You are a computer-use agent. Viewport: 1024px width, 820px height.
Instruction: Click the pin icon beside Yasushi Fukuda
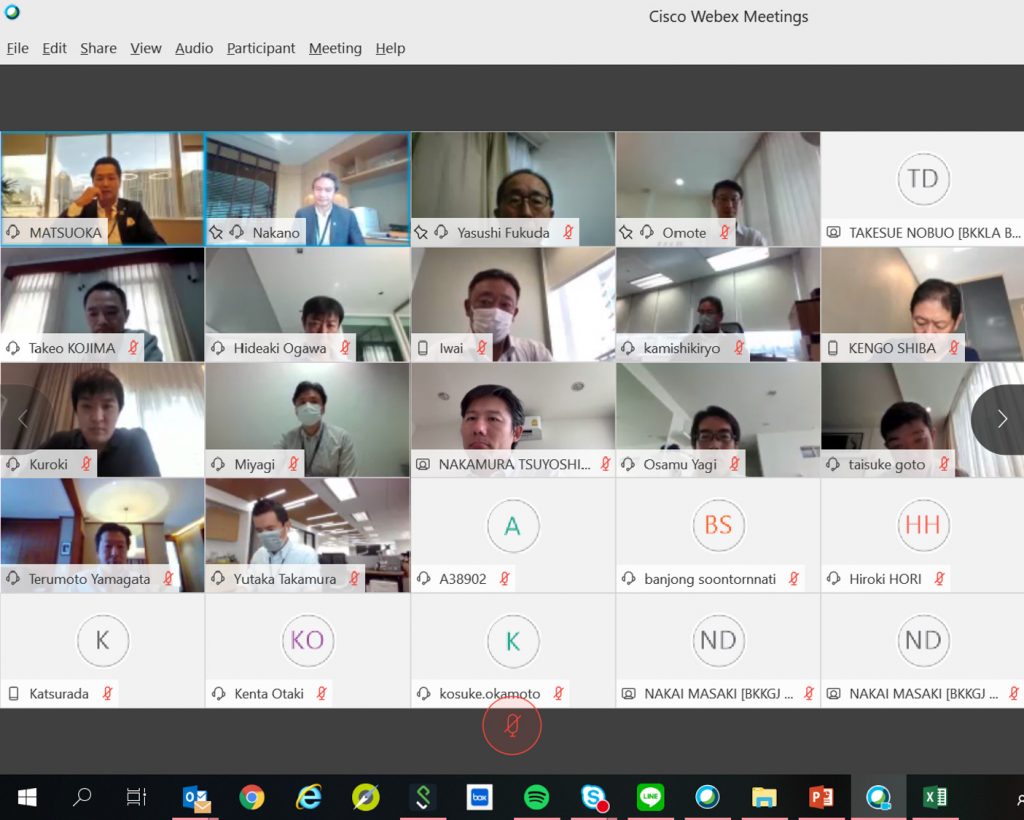pos(421,232)
